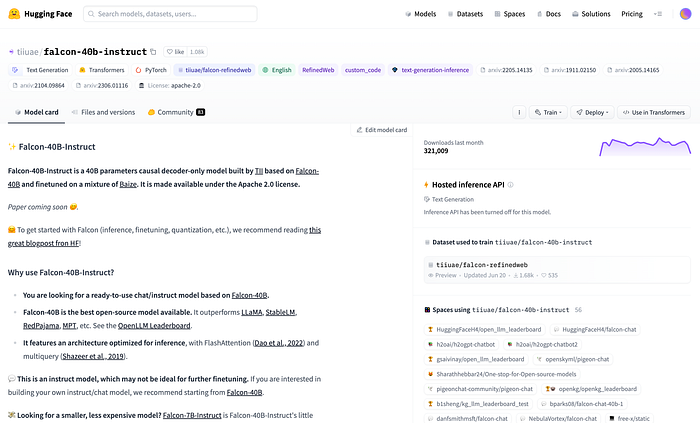Select the License apache-2.0 tag
This screenshot has width=700, height=423.
(170, 85)
